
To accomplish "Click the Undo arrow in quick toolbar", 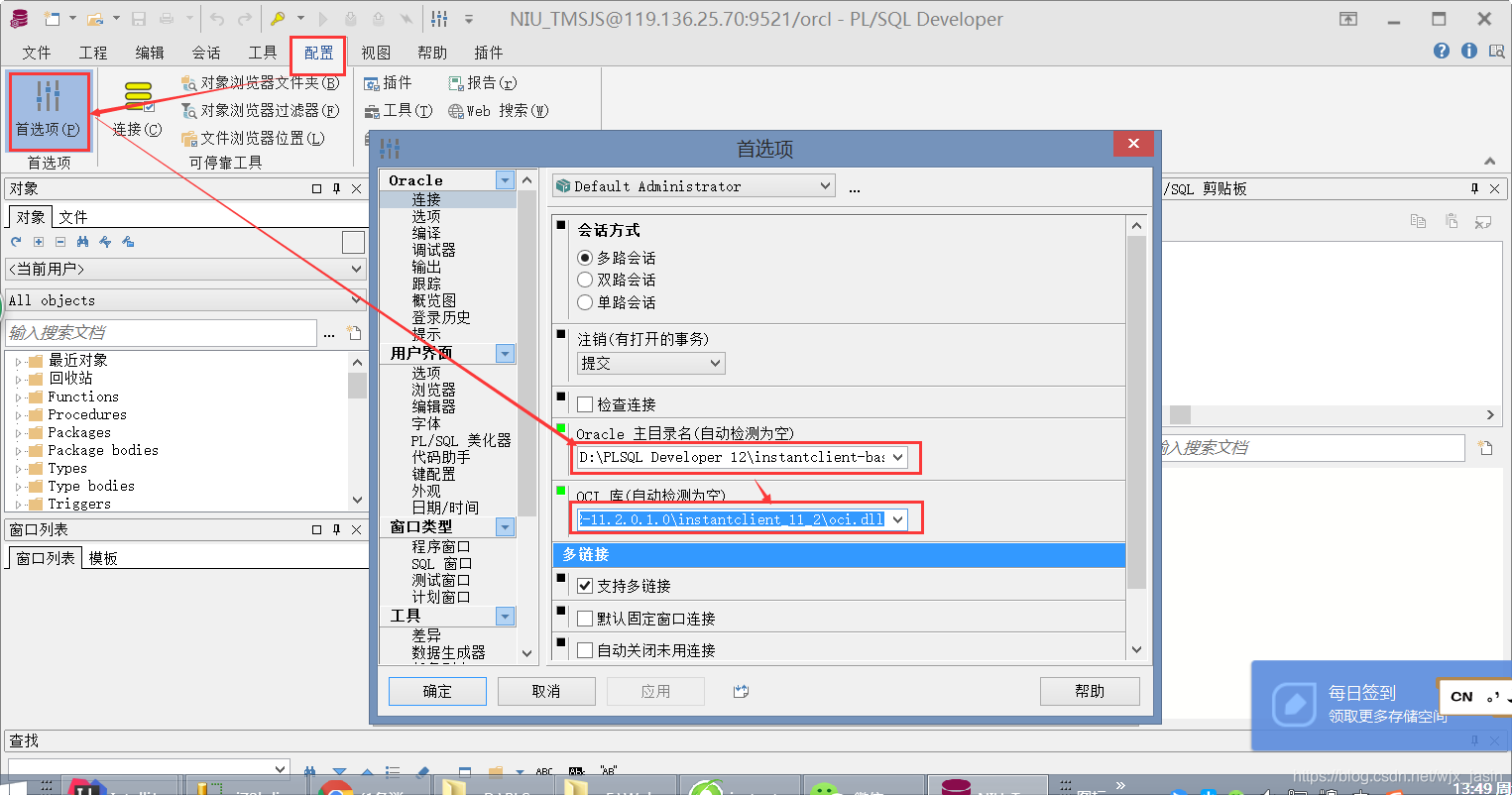I will click(218, 19).
